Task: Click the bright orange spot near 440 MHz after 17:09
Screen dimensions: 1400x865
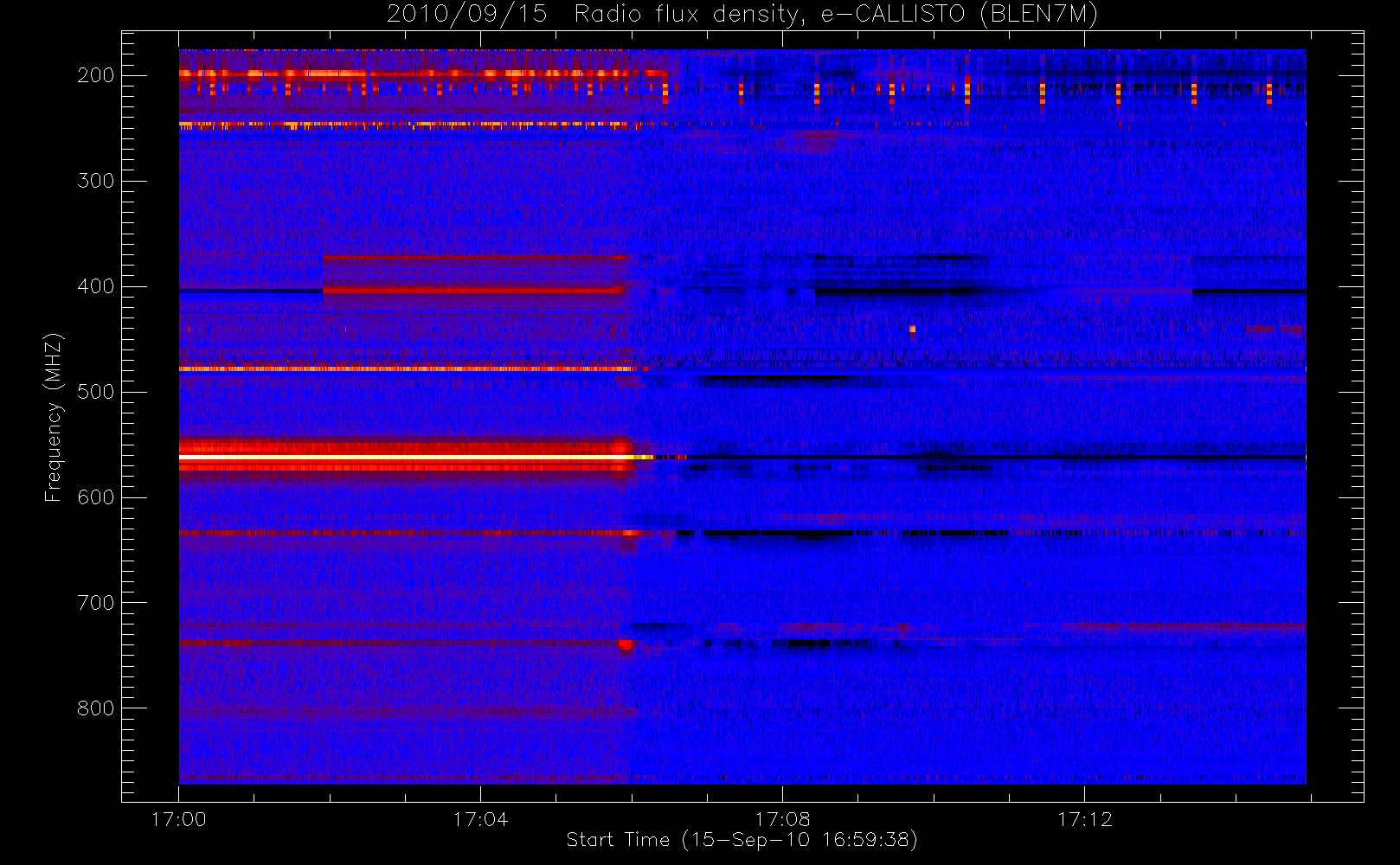Action: coord(912,329)
